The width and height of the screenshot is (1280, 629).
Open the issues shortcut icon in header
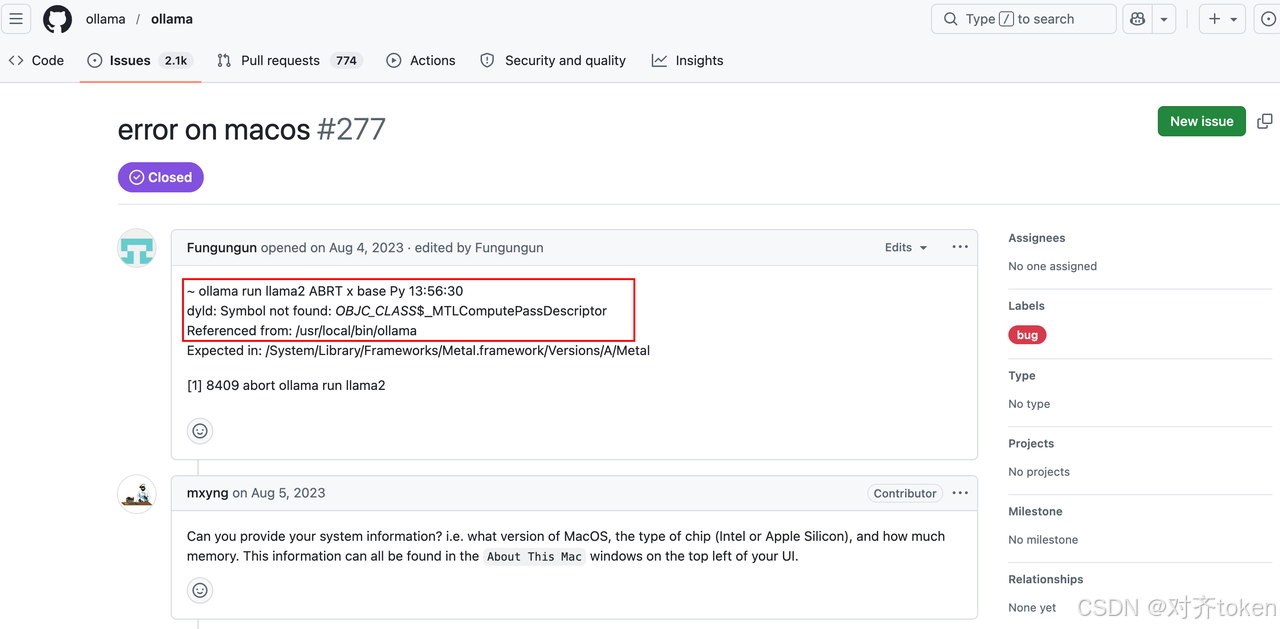(1268, 19)
